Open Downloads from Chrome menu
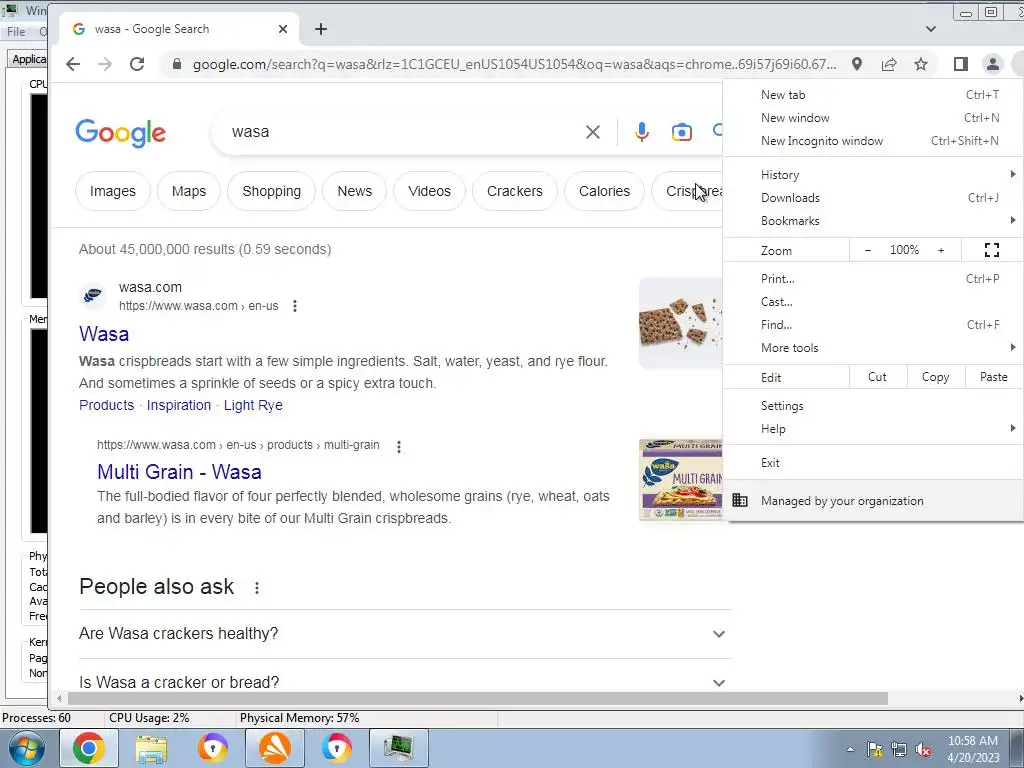The width and height of the screenshot is (1024, 768). point(874,197)
